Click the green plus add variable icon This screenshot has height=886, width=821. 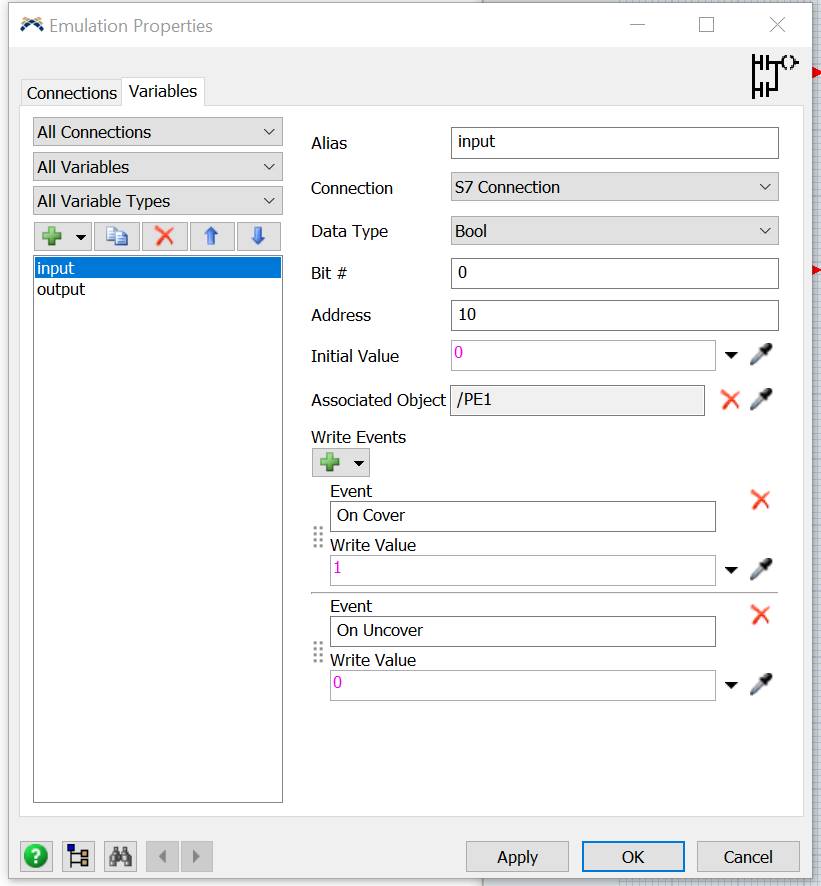point(52,236)
